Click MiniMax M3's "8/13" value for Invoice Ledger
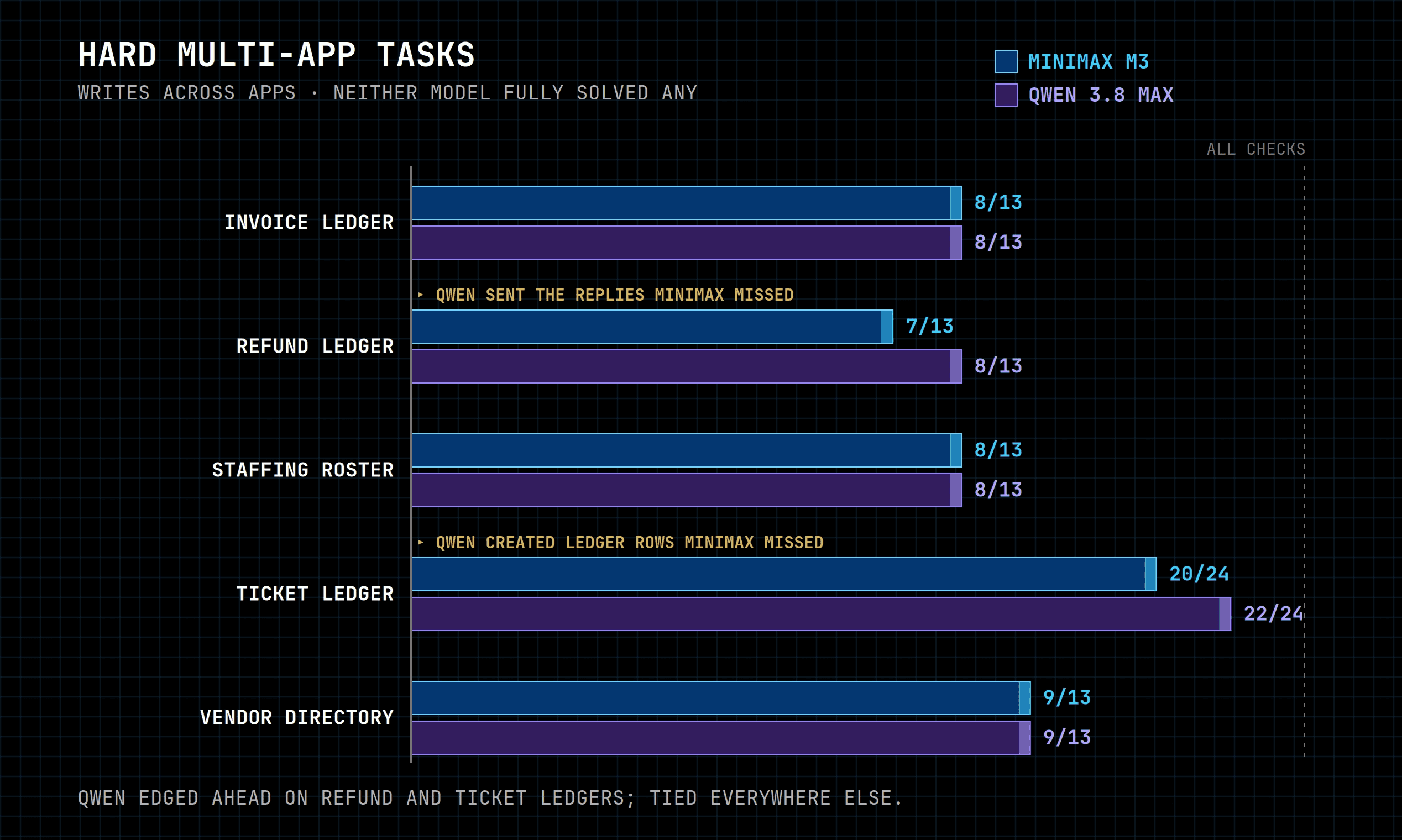 998,203
